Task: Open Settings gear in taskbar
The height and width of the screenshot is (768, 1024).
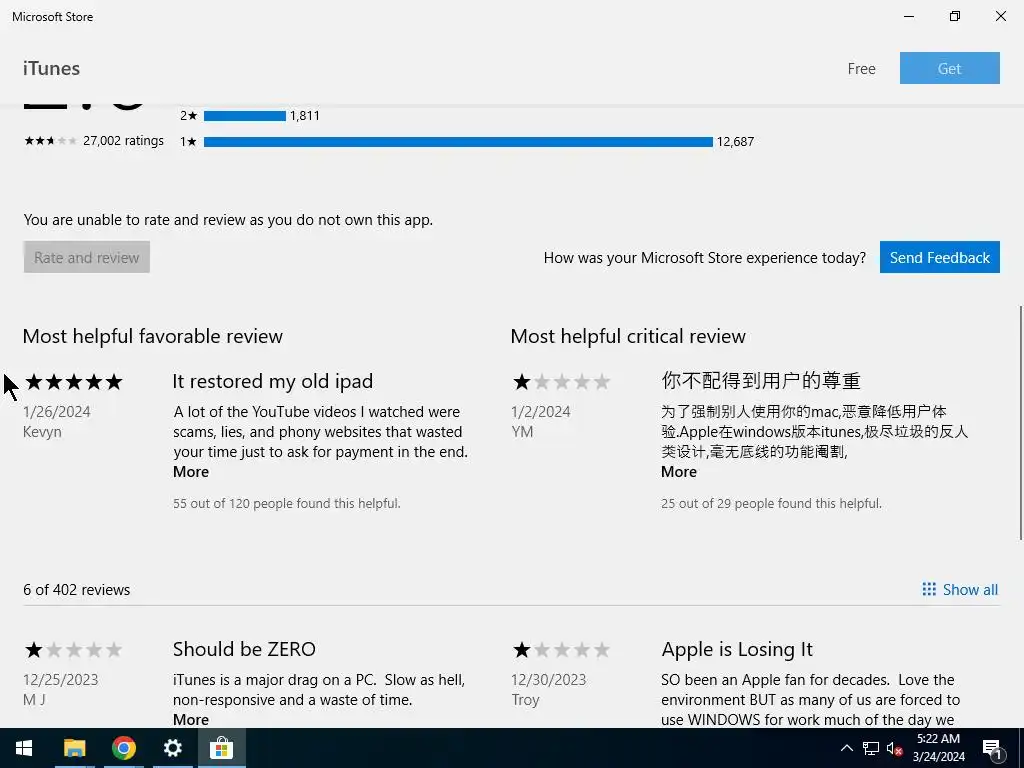Action: pos(172,748)
